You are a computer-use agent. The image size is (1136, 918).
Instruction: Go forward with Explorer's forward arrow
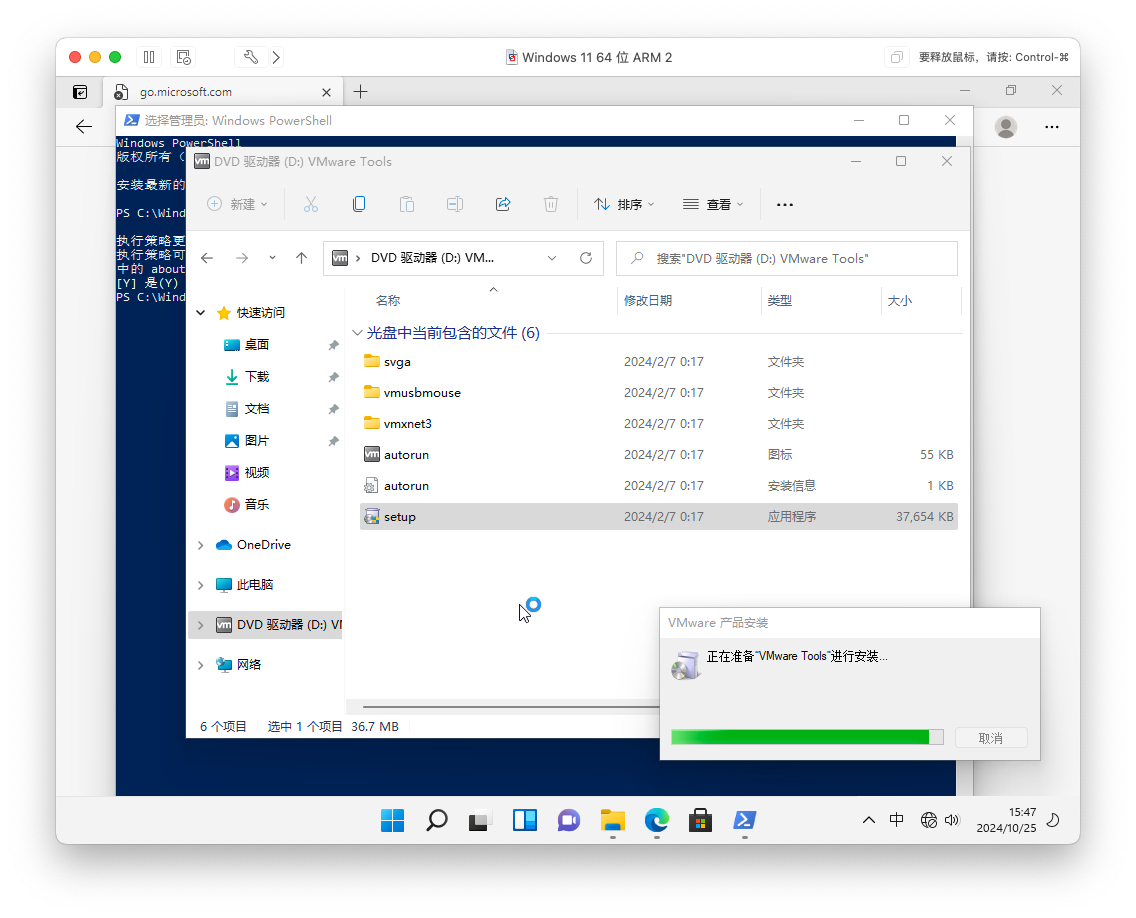pos(242,258)
